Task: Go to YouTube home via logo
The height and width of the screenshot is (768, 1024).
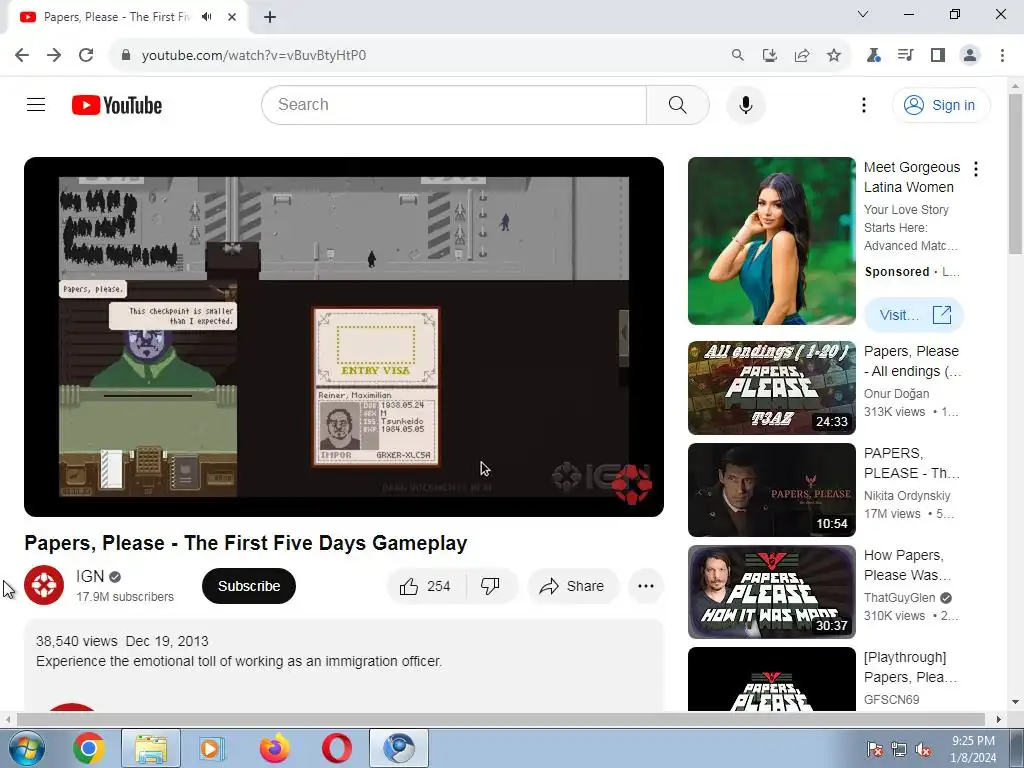Action: coord(117,105)
